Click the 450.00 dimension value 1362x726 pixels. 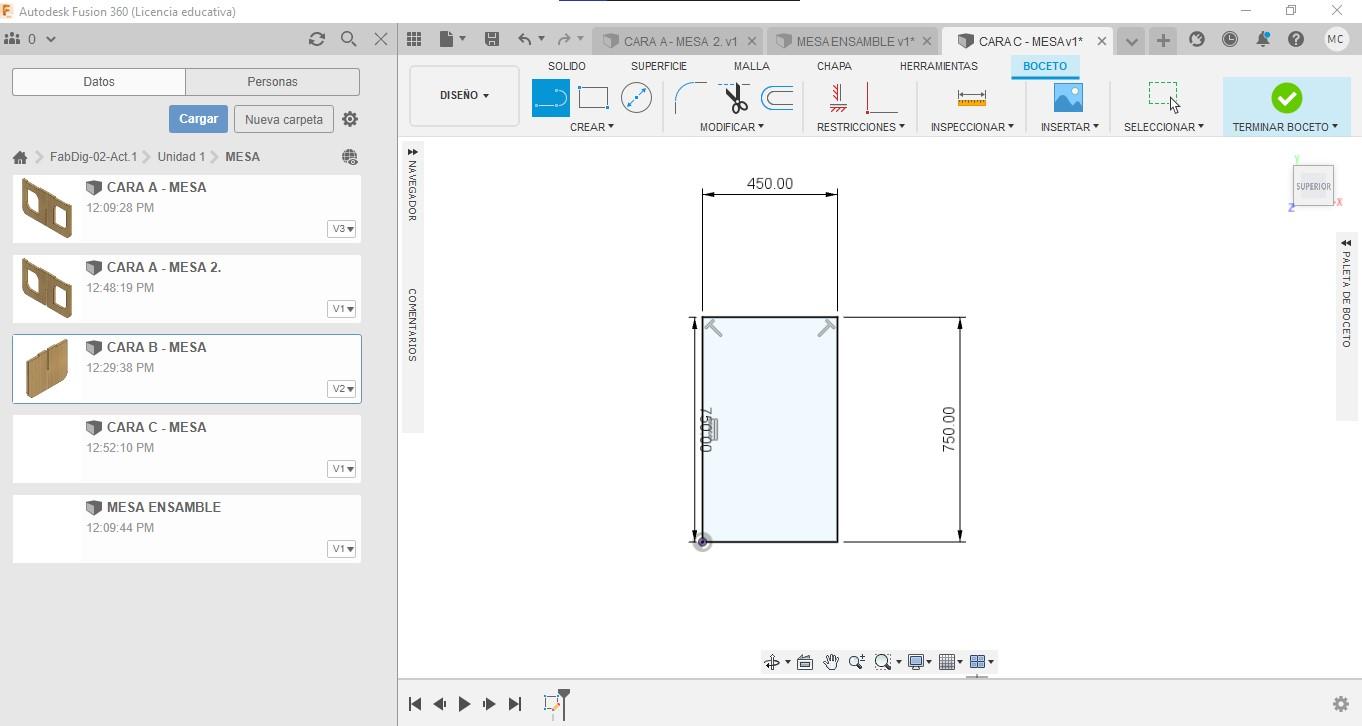pos(770,184)
